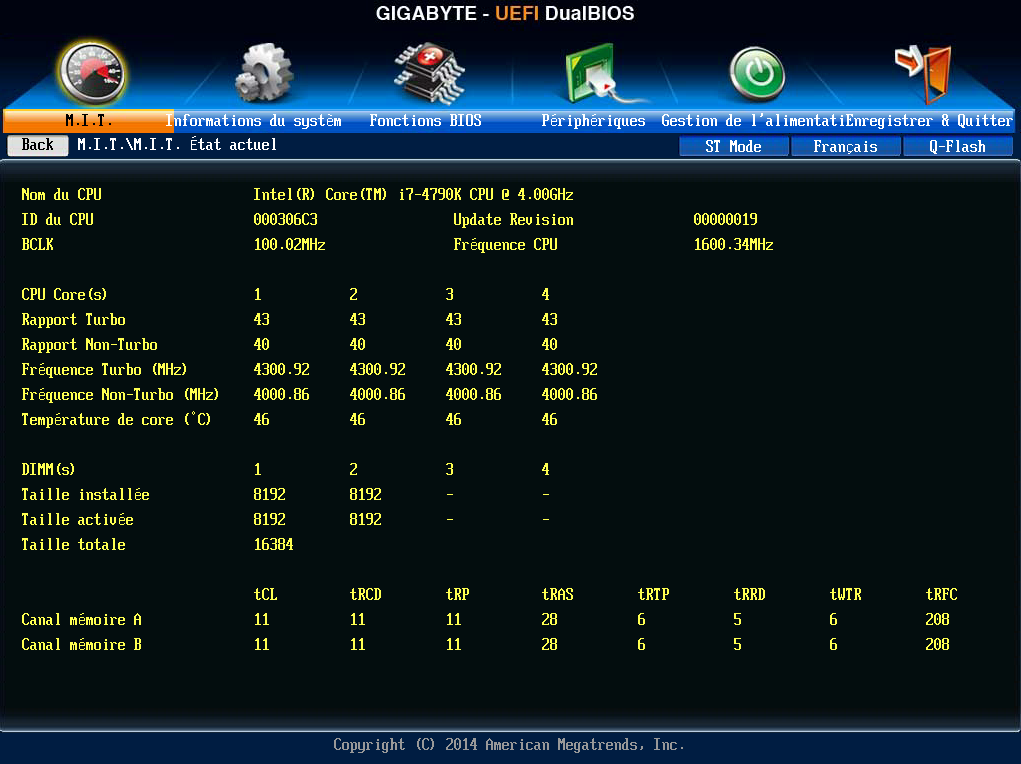Viewport: 1021px width, 764px height.
Task: Select the Canal mémoire B row label
Action: (x=81, y=645)
